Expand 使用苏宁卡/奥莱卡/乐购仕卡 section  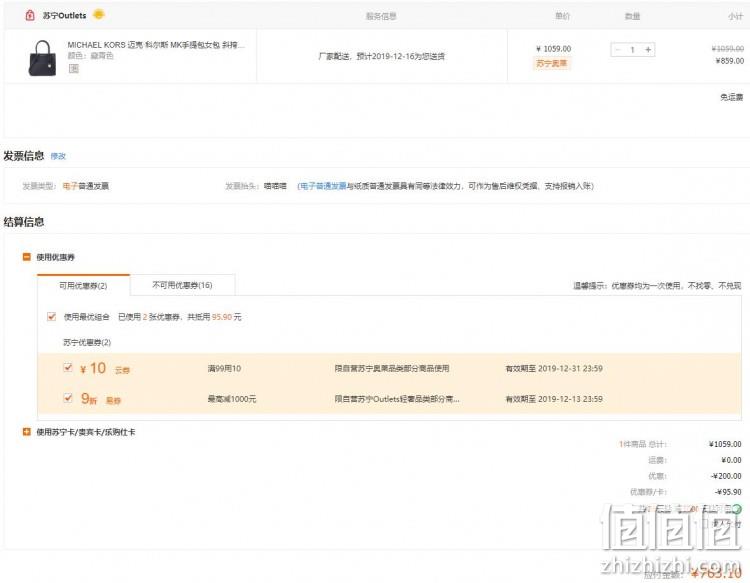pos(27,432)
